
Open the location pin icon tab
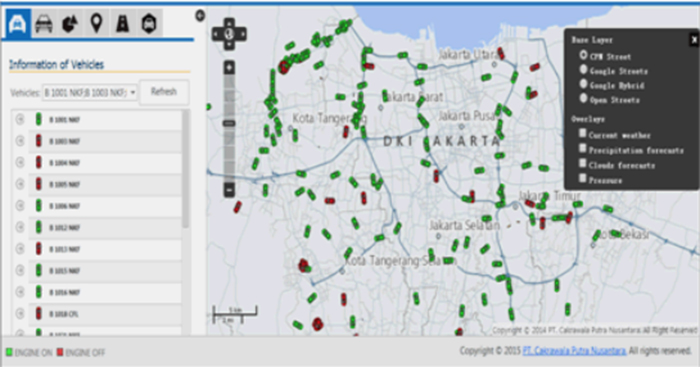tap(96, 23)
